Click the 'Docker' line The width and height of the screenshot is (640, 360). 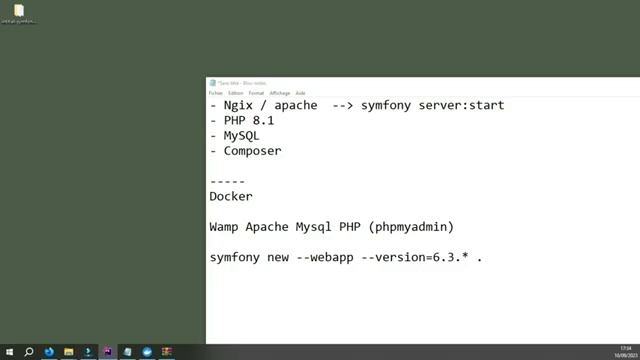pos(231,196)
